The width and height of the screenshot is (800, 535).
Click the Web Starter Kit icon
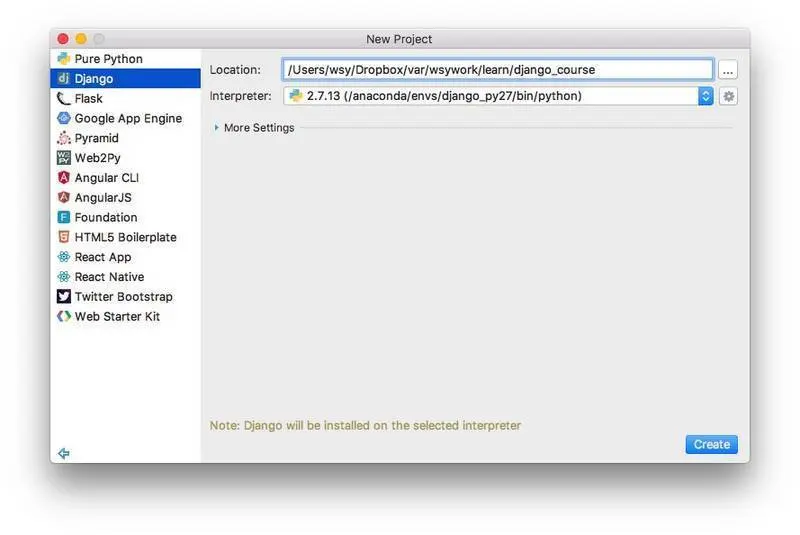(64, 316)
